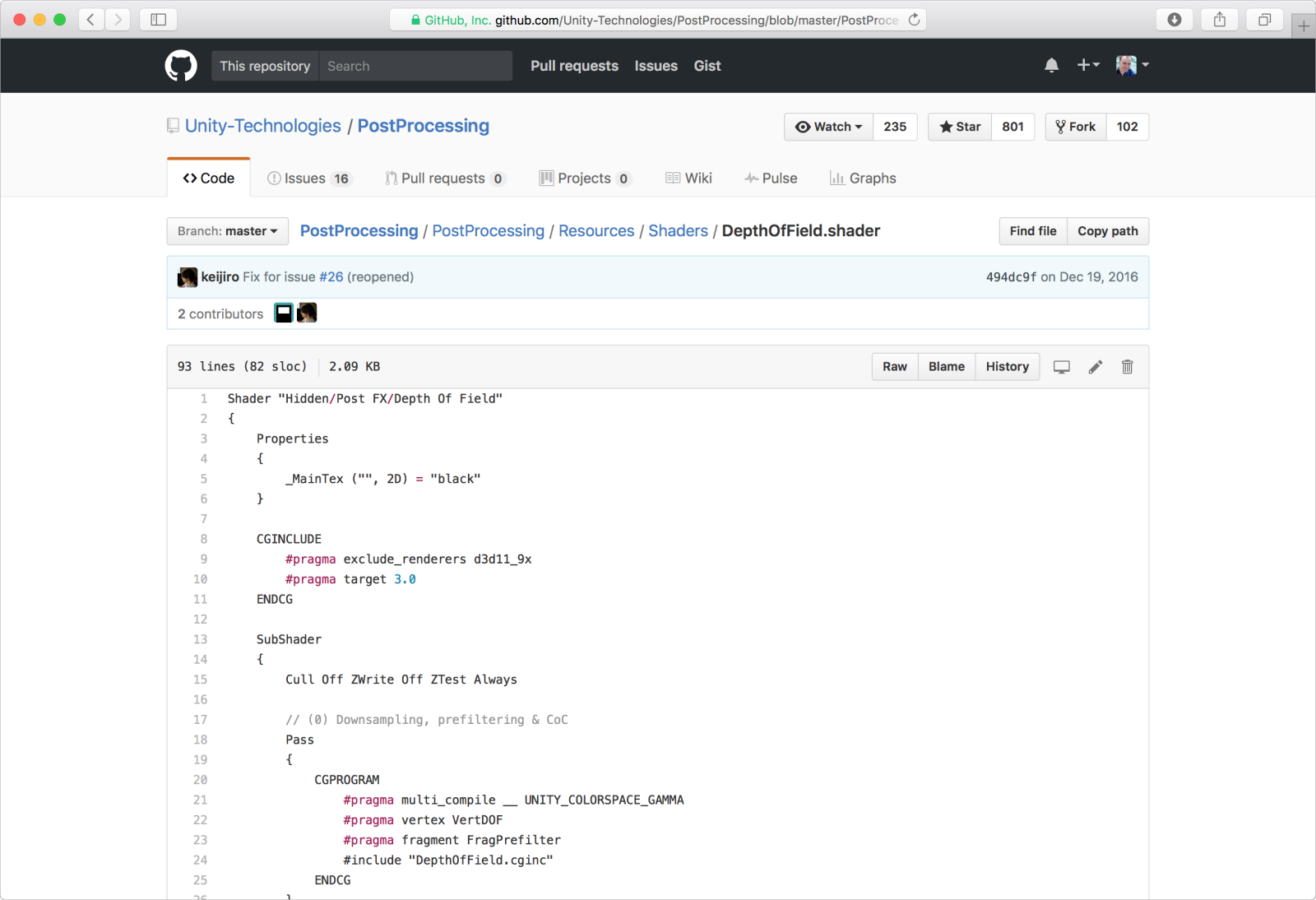
Task: Open Safari downloads icon
Action: tap(1175, 20)
